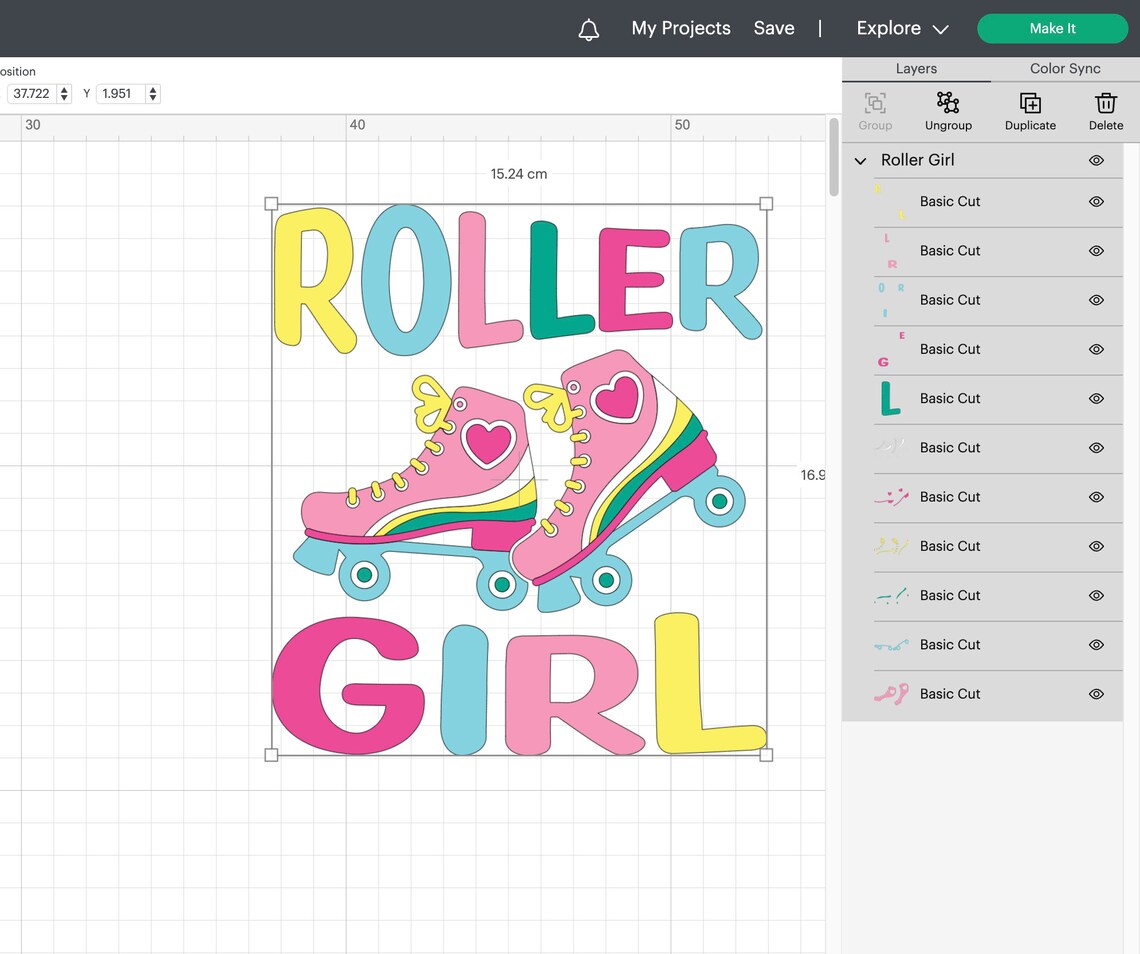Collapse the Roller Girl layer group

click(x=860, y=160)
